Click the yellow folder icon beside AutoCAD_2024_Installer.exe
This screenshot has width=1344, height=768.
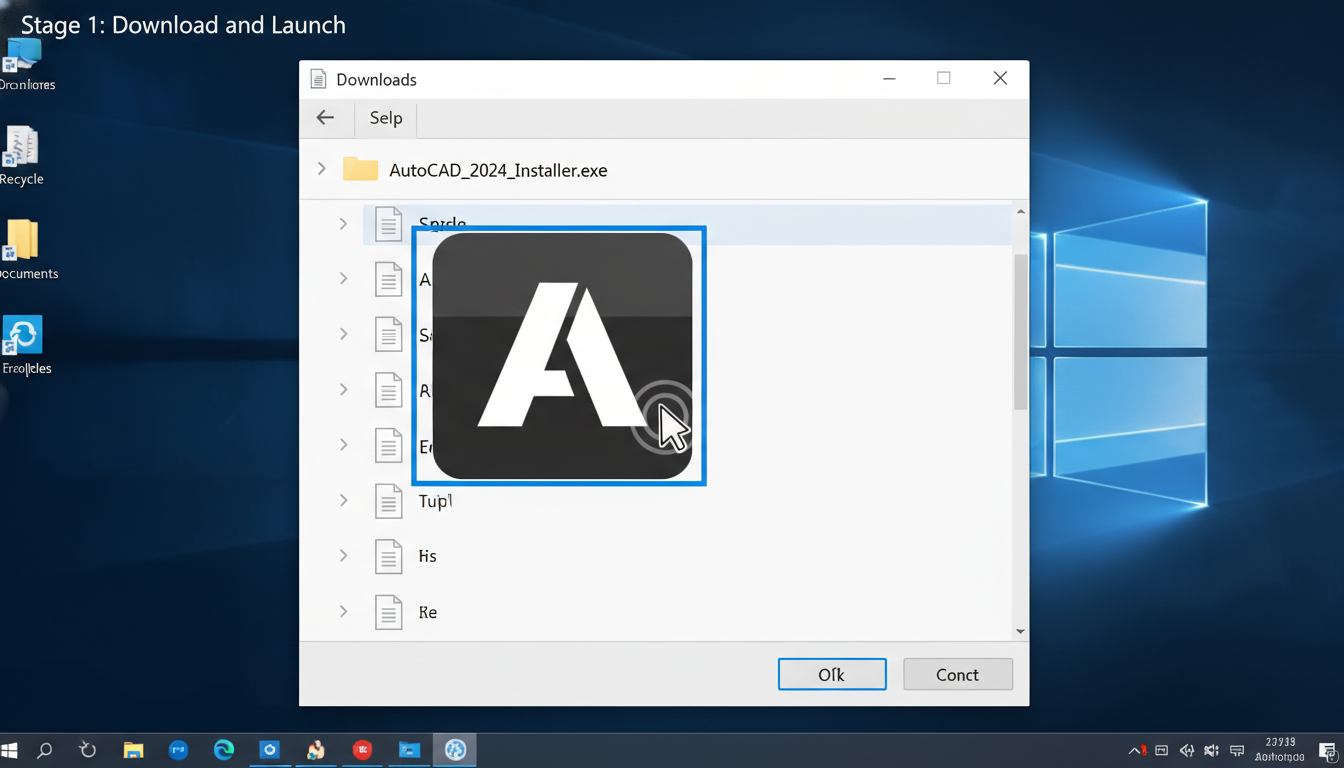coord(360,169)
